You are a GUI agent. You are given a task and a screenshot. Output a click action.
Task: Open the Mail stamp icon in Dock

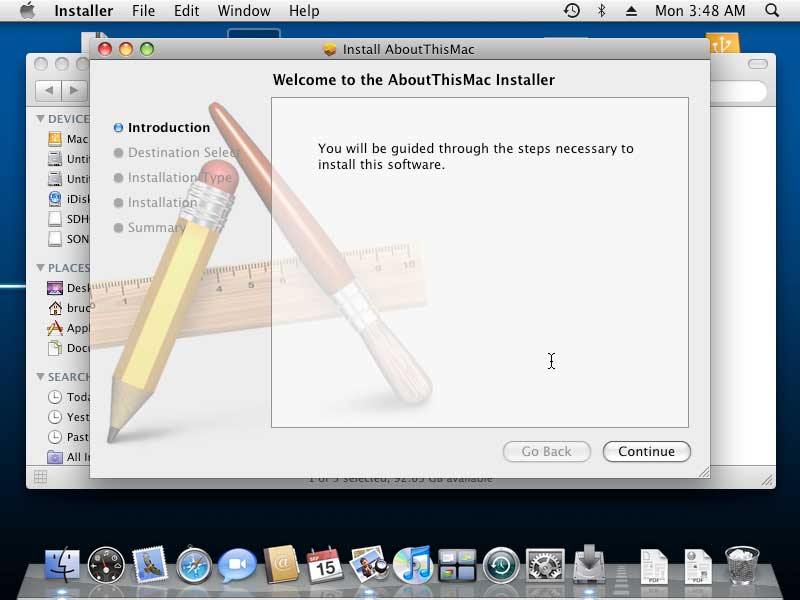[149, 565]
